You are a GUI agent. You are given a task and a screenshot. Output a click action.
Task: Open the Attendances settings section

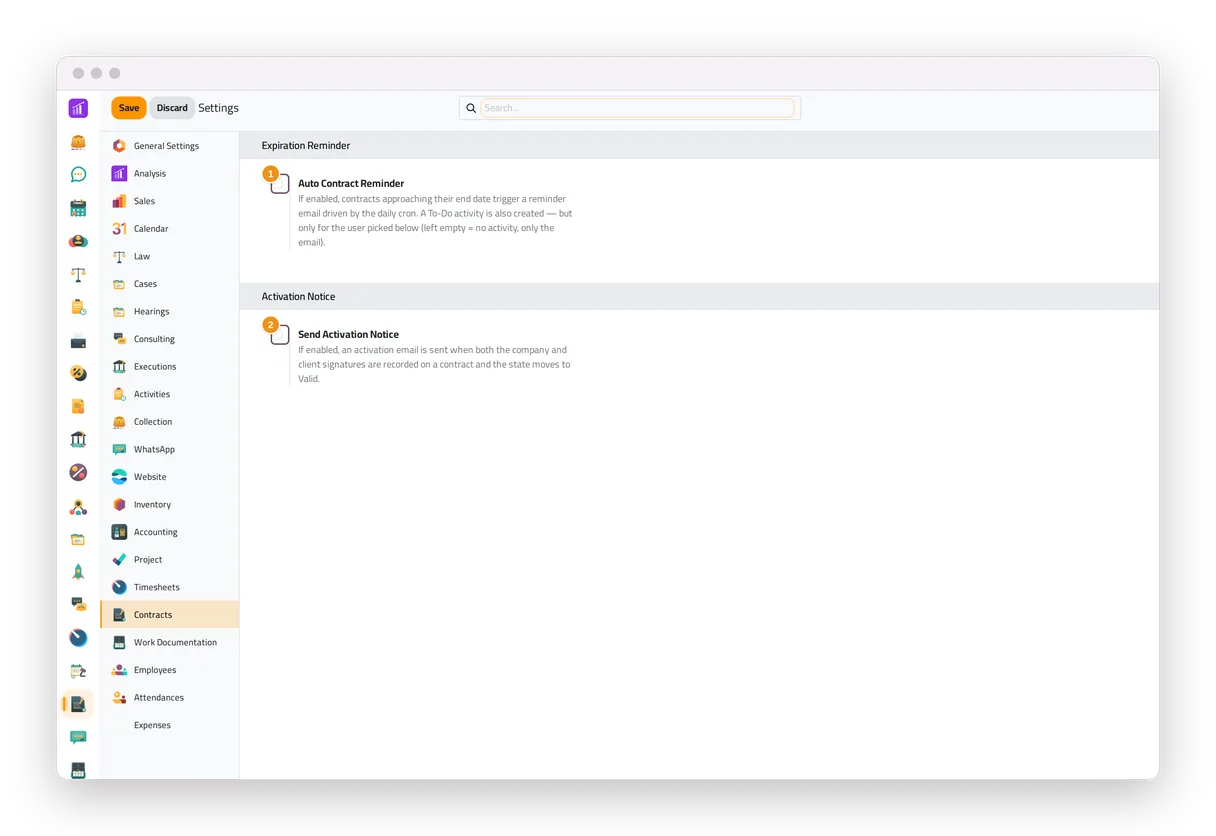tap(170, 698)
